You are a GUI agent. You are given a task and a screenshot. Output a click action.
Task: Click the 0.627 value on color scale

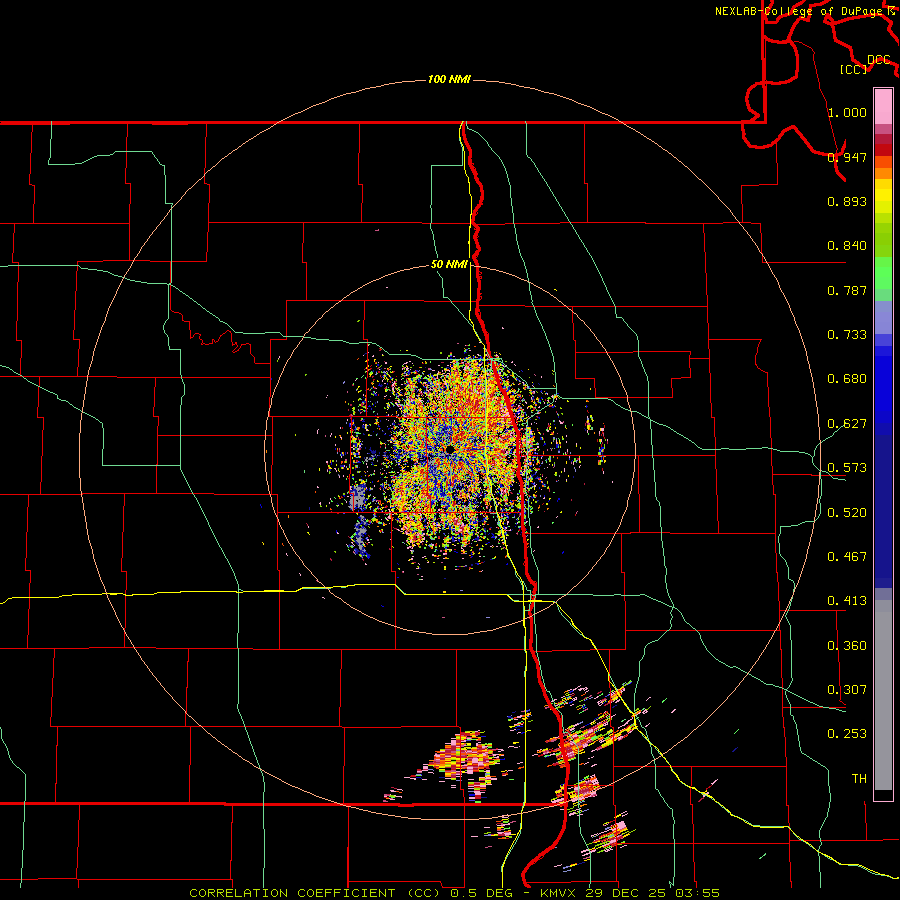click(847, 424)
